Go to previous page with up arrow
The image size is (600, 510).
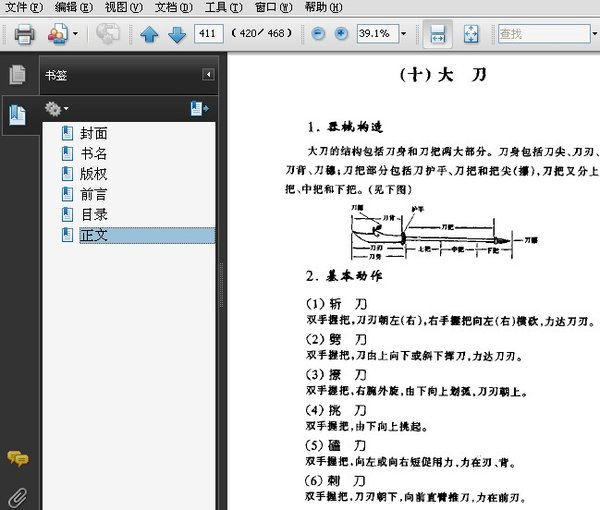click(x=149, y=34)
